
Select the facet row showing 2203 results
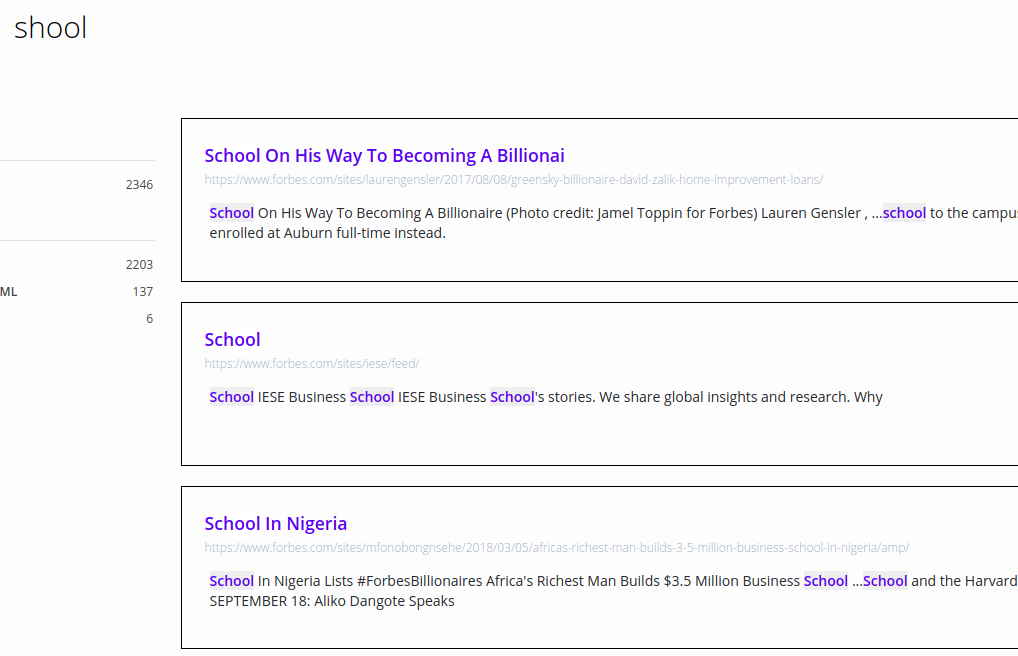76,265
